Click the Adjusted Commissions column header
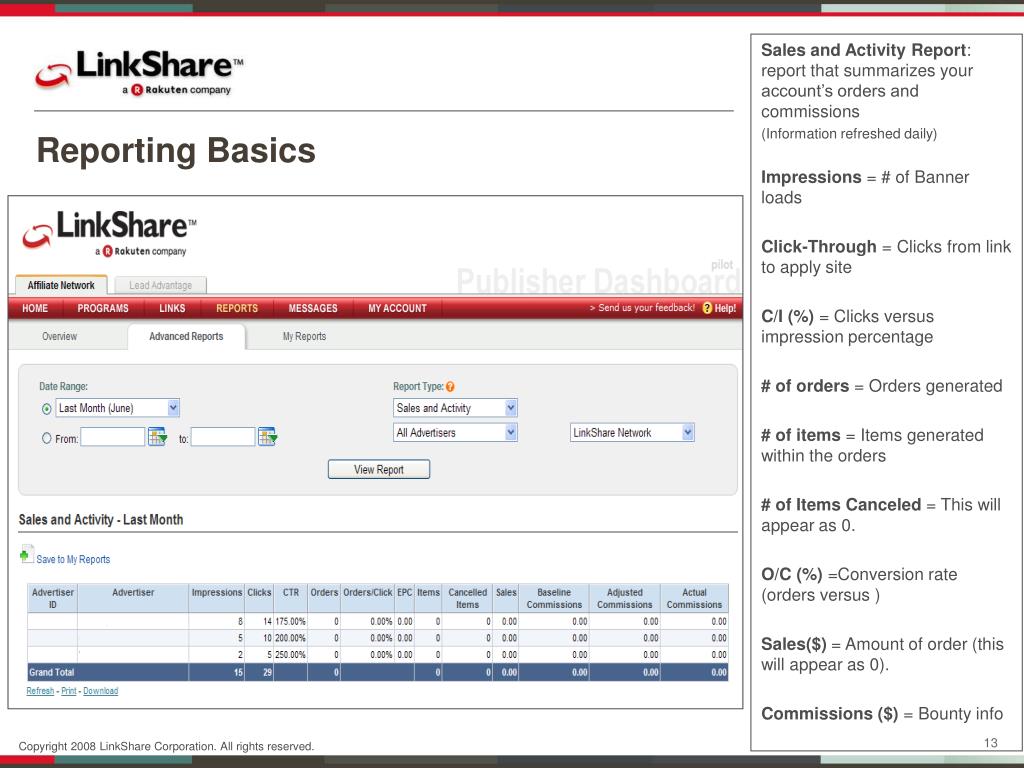 (x=625, y=598)
